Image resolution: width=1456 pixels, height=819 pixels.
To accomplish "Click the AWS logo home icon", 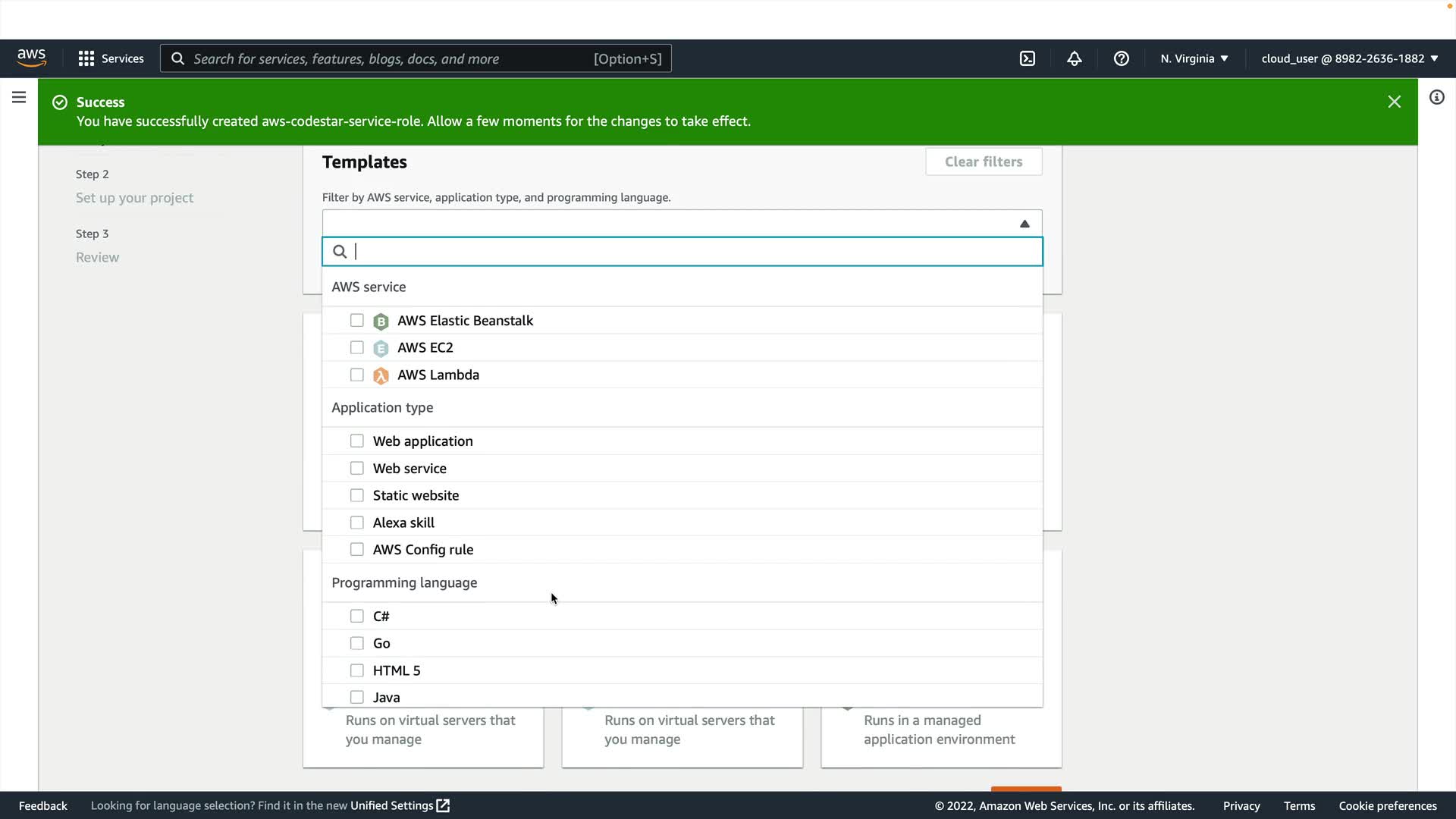I will pos(32,58).
